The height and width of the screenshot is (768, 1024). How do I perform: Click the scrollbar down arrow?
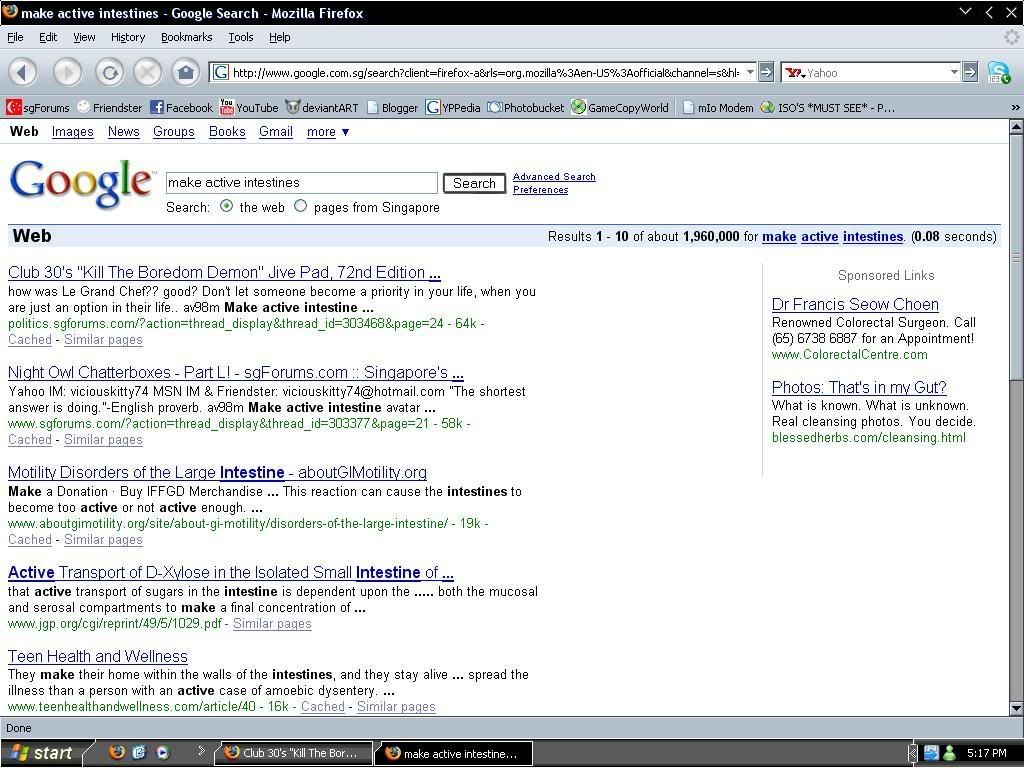(x=1016, y=707)
